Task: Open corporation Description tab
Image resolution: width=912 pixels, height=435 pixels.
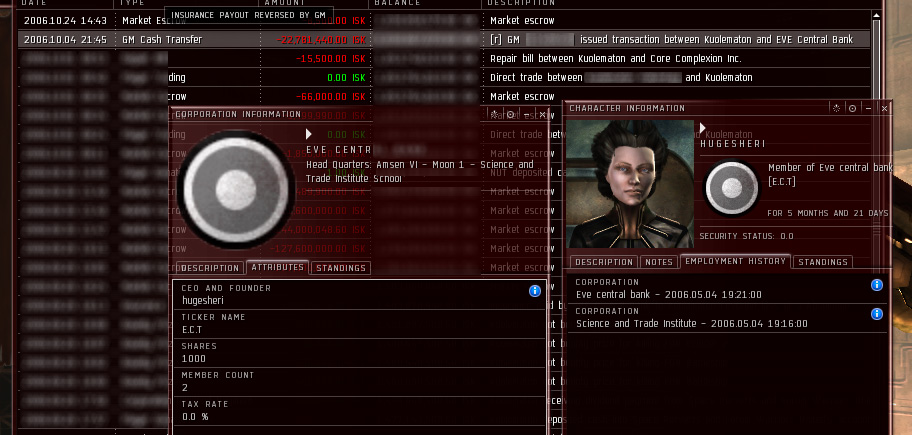Action: (x=209, y=268)
